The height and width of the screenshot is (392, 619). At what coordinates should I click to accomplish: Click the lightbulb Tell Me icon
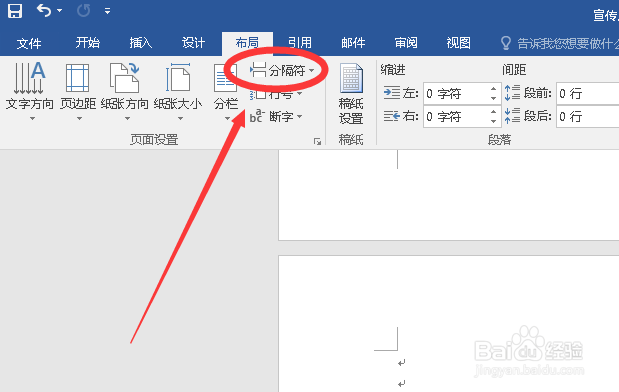point(506,43)
